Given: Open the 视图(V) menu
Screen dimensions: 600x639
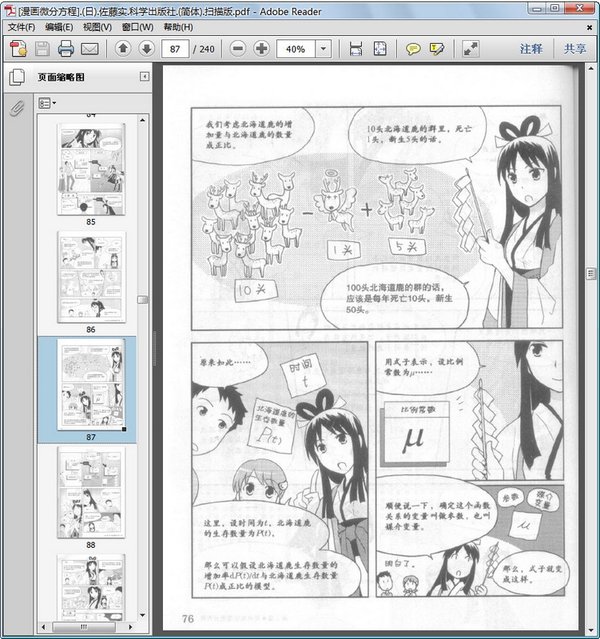Looking at the screenshot, I should tap(97, 27).
